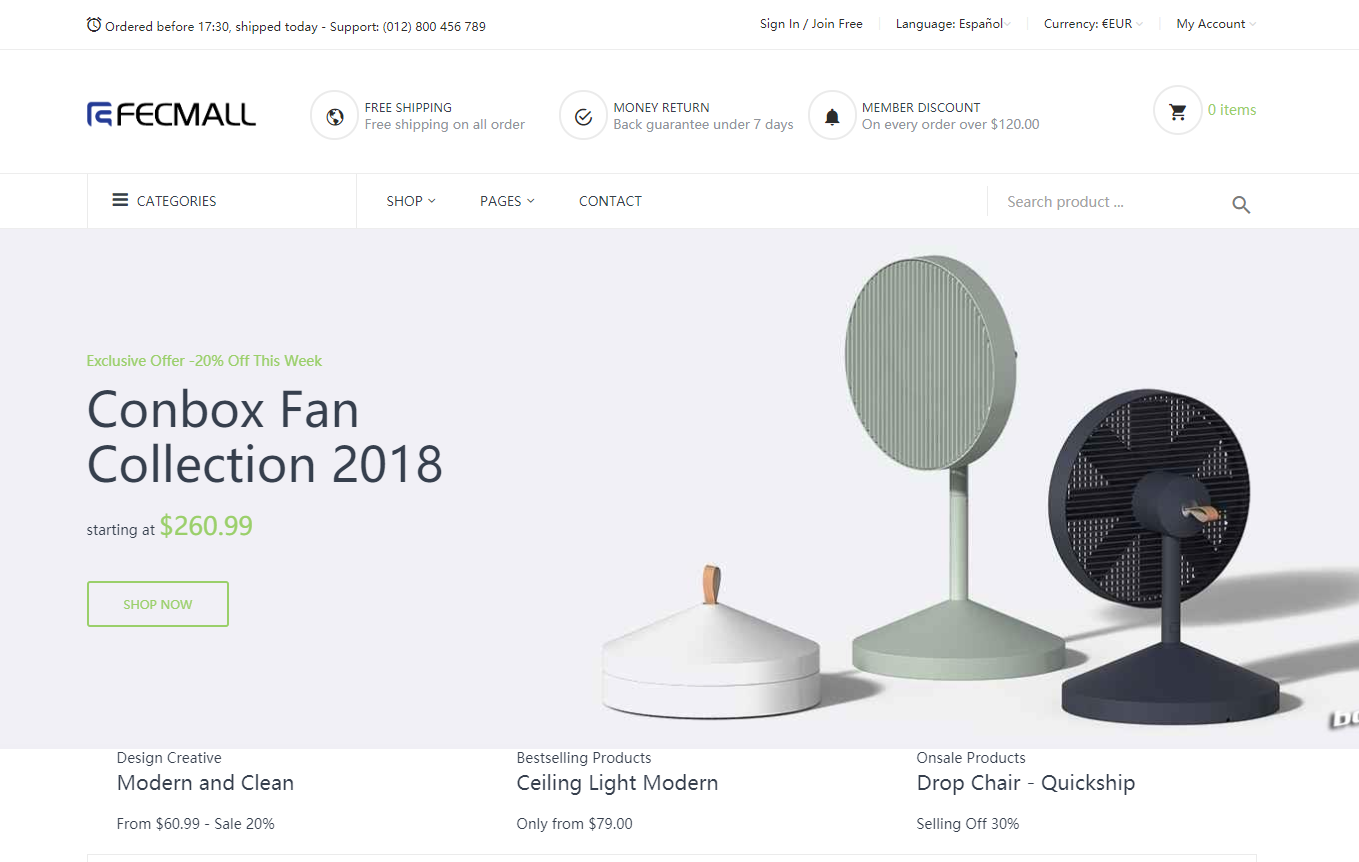Click the Sign In / Join Free link
The image size is (1359, 862).
point(811,24)
